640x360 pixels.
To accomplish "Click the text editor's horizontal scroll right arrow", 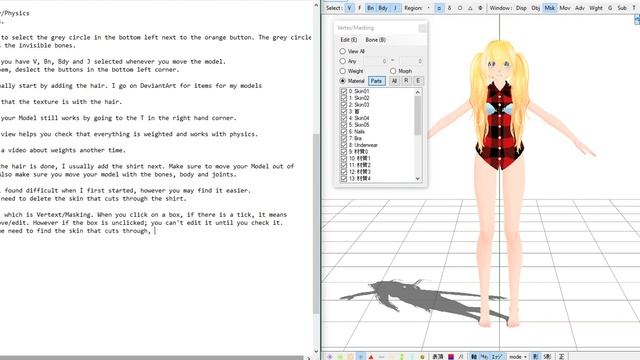I will [309, 358].
